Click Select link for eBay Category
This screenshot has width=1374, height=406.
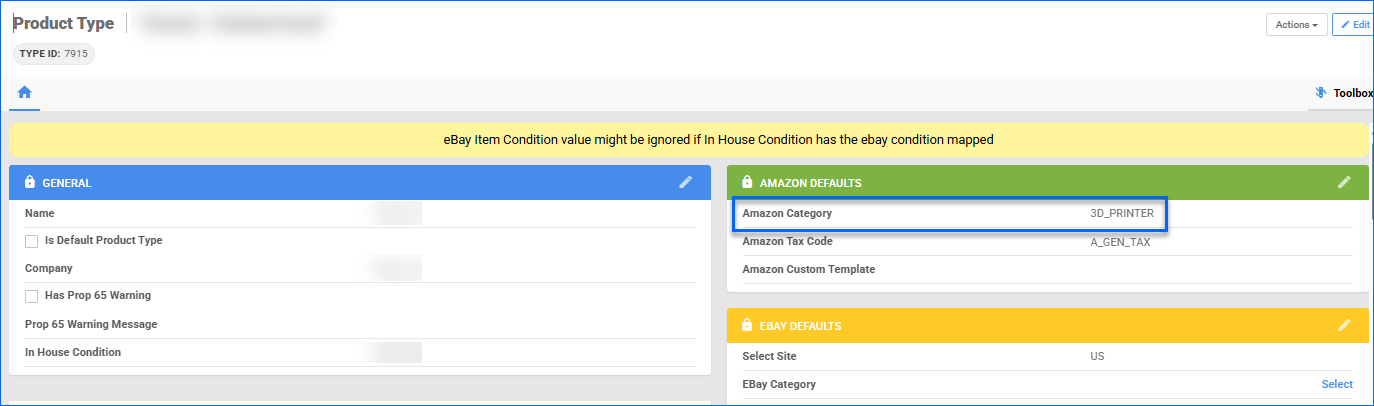click(x=1337, y=384)
